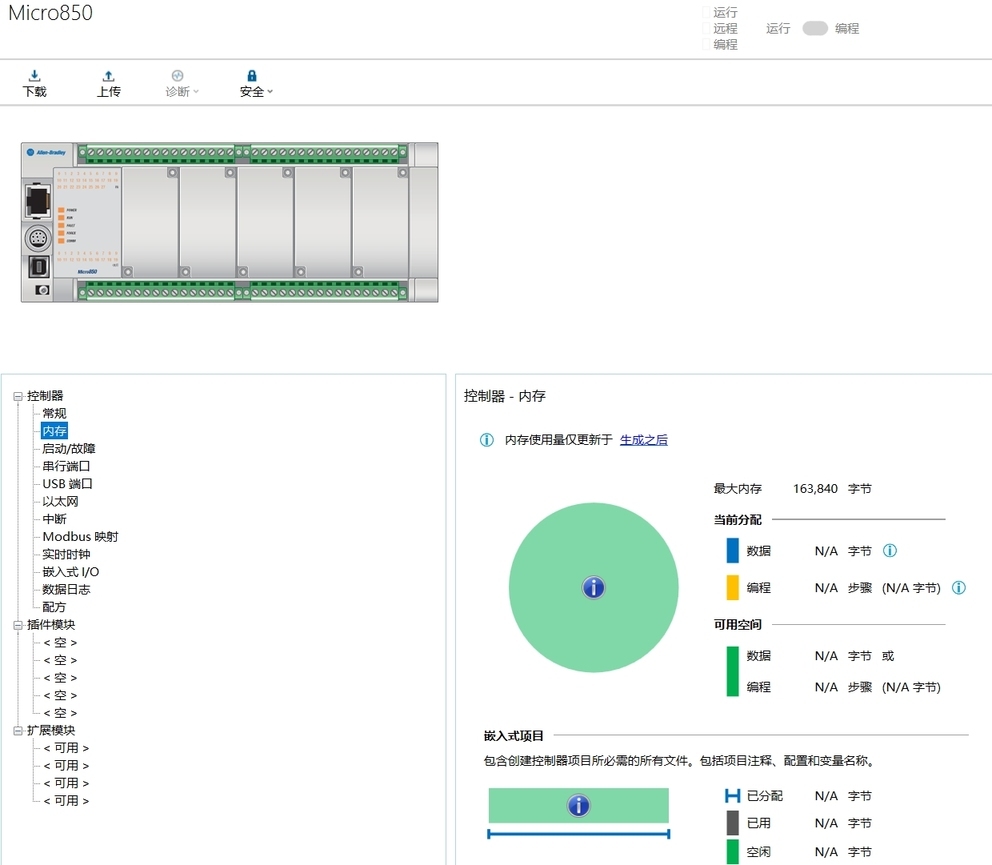Select USB 端口 in the tree
The image size is (992, 865).
click(x=68, y=484)
